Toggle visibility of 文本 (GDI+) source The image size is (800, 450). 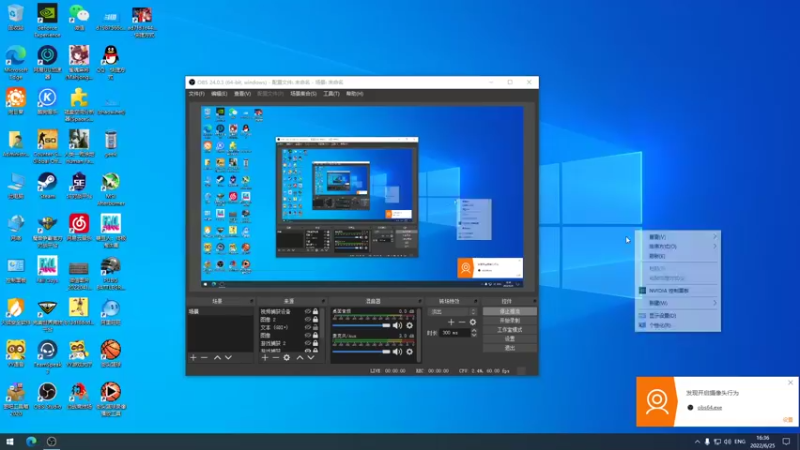[x=308, y=328]
